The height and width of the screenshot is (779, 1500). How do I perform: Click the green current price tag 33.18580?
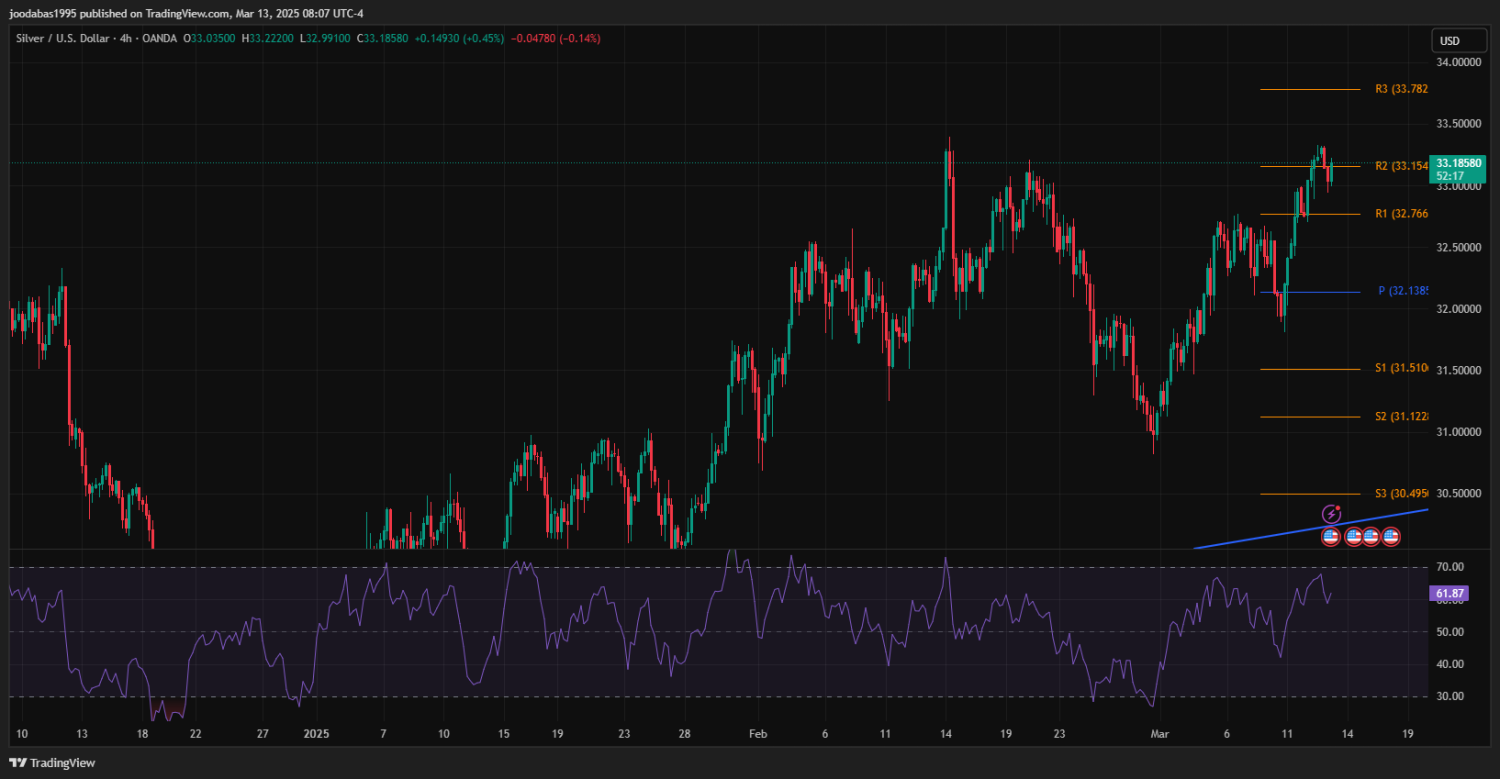pyautogui.click(x=1457, y=162)
